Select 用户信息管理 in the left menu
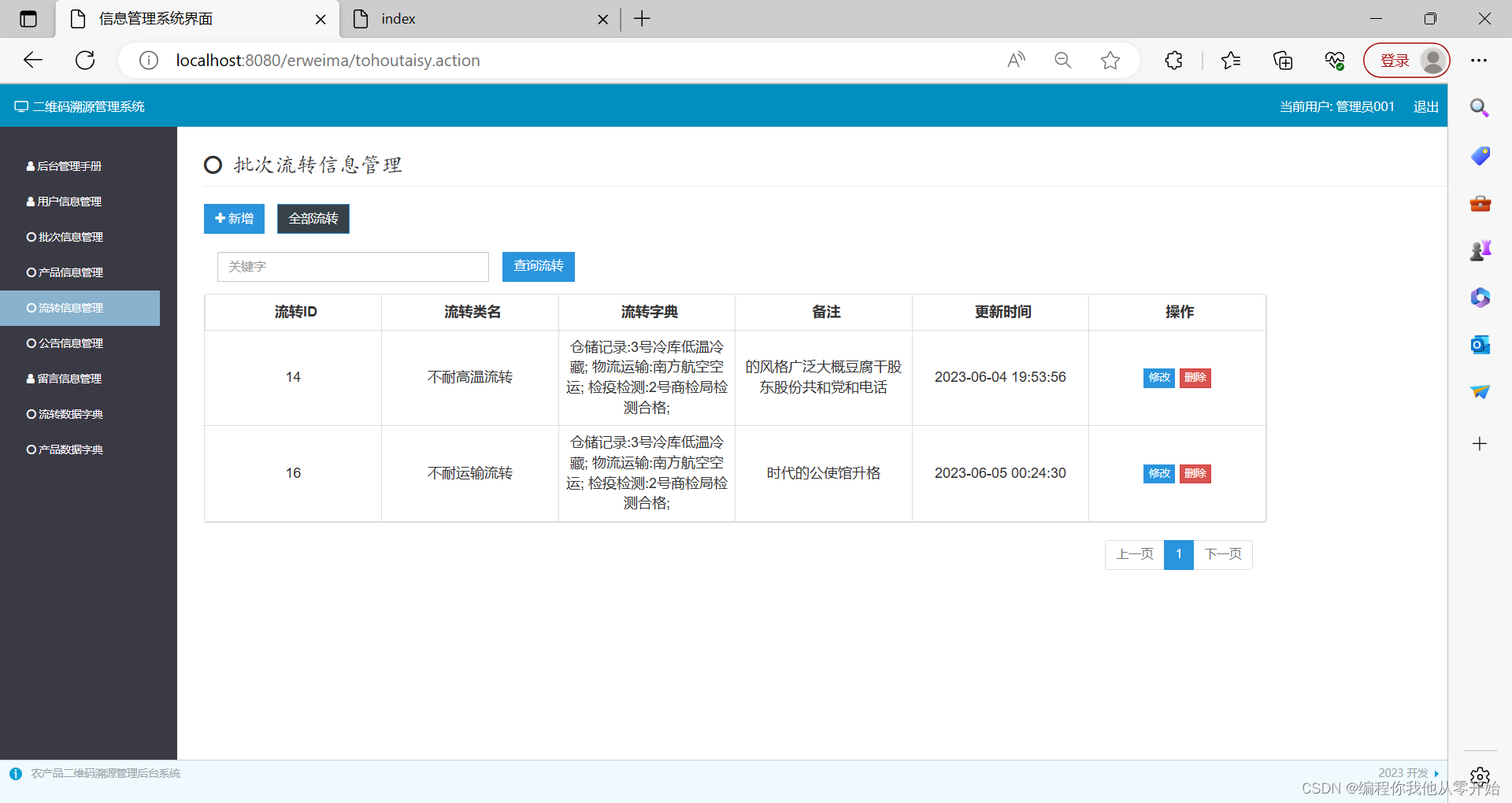This screenshot has height=803, width=1512. click(69, 202)
